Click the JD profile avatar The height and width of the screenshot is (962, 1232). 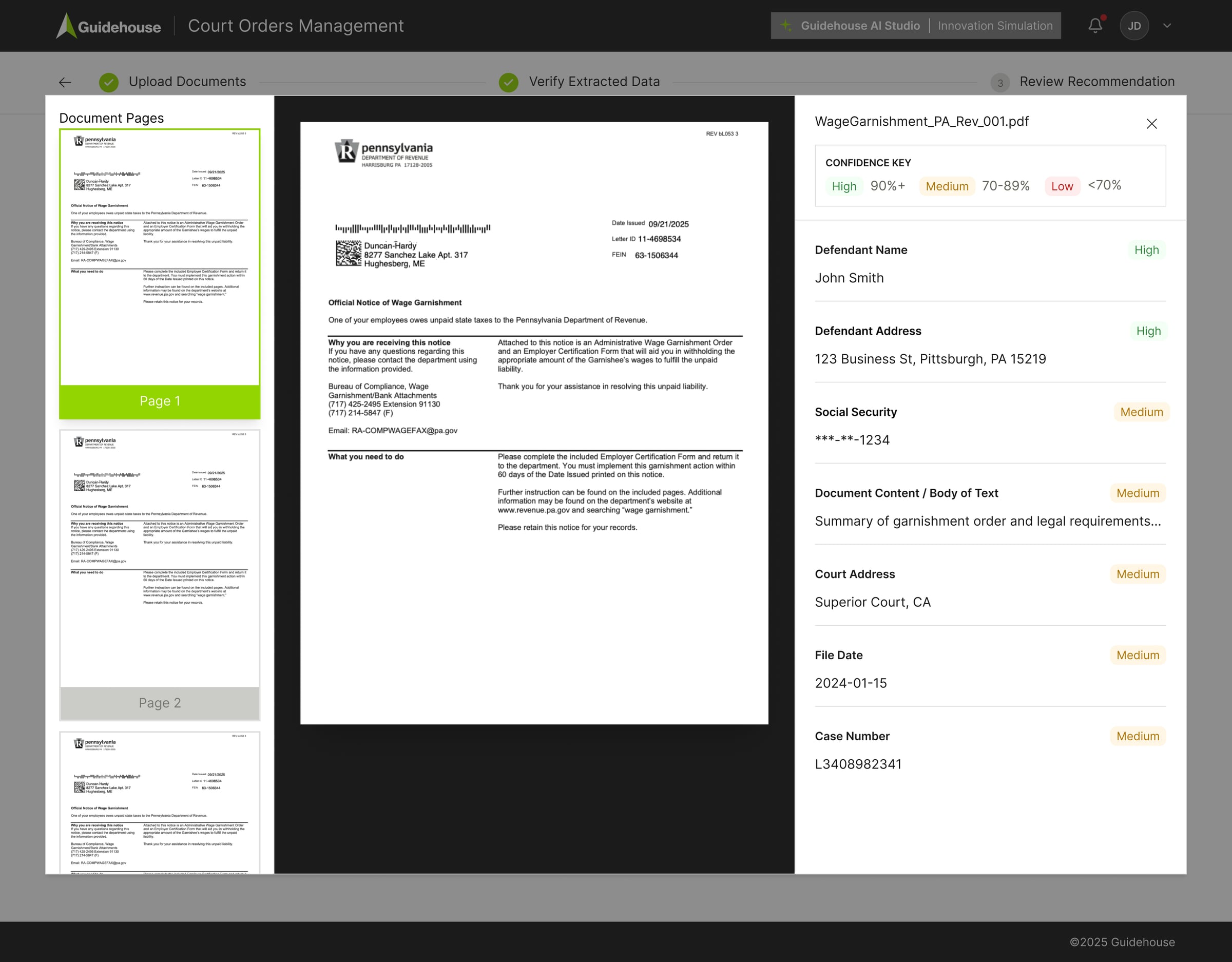tap(1134, 25)
